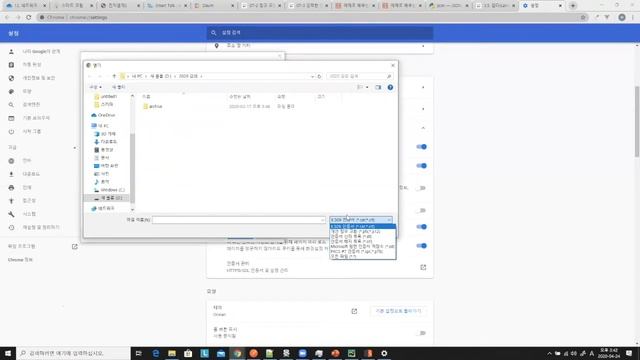640x360 pixels.
Task: Open Extensions external-link icon in sidebar
Action: point(75,247)
